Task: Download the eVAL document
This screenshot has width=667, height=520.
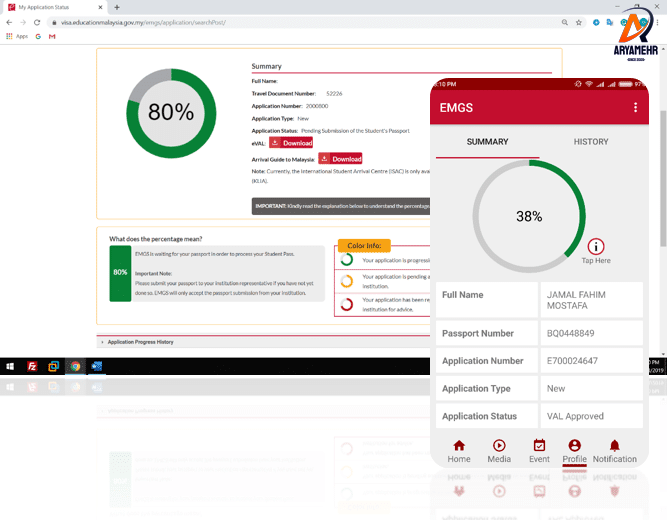Action: (x=291, y=143)
